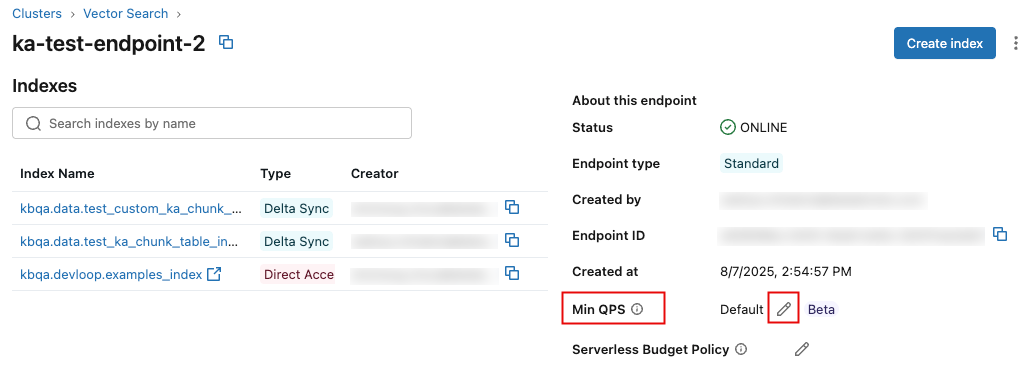Click Delta Sync tag in test_ka_chunk_table row
The height and width of the screenshot is (373, 1030).
click(x=296, y=241)
